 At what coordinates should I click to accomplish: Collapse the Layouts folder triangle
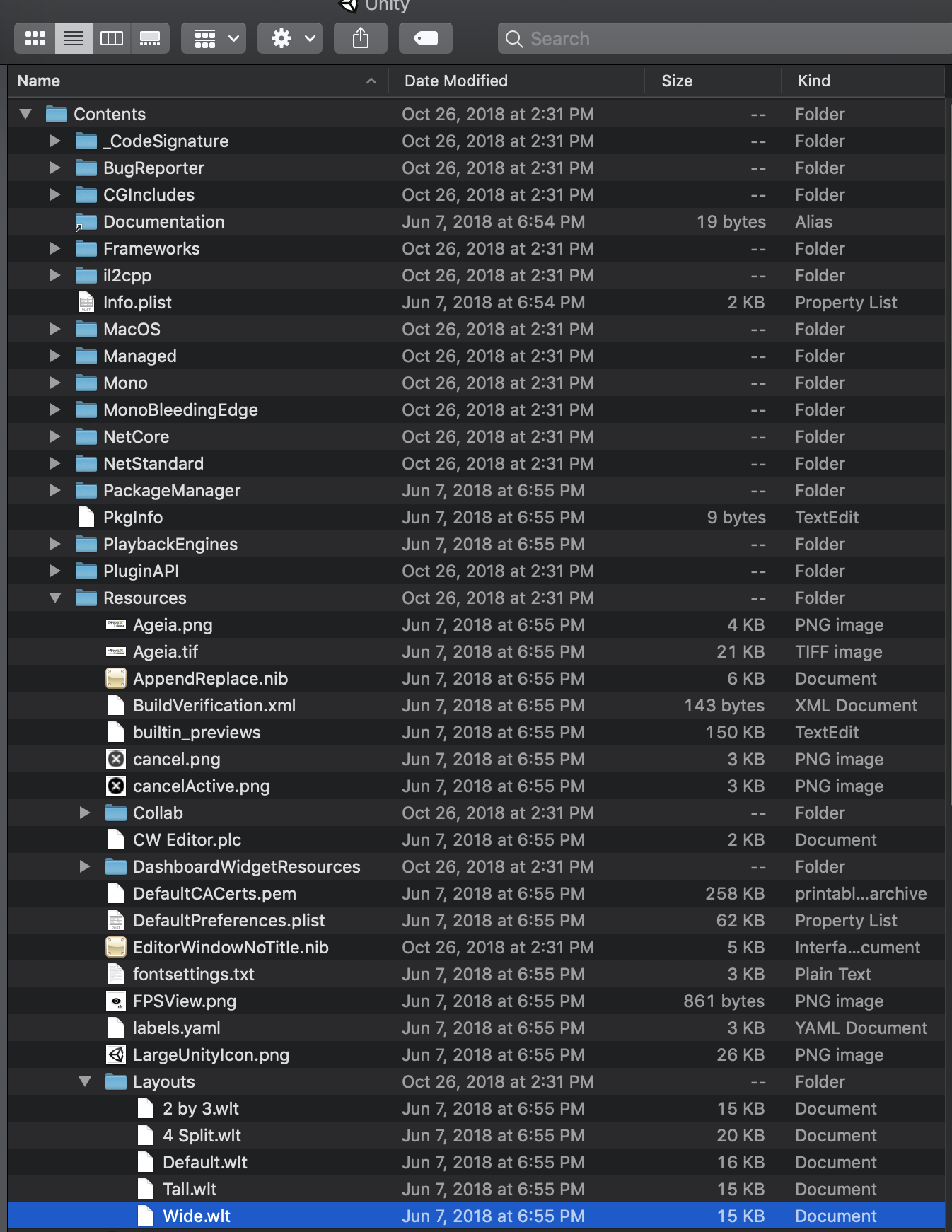pos(85,1081)
